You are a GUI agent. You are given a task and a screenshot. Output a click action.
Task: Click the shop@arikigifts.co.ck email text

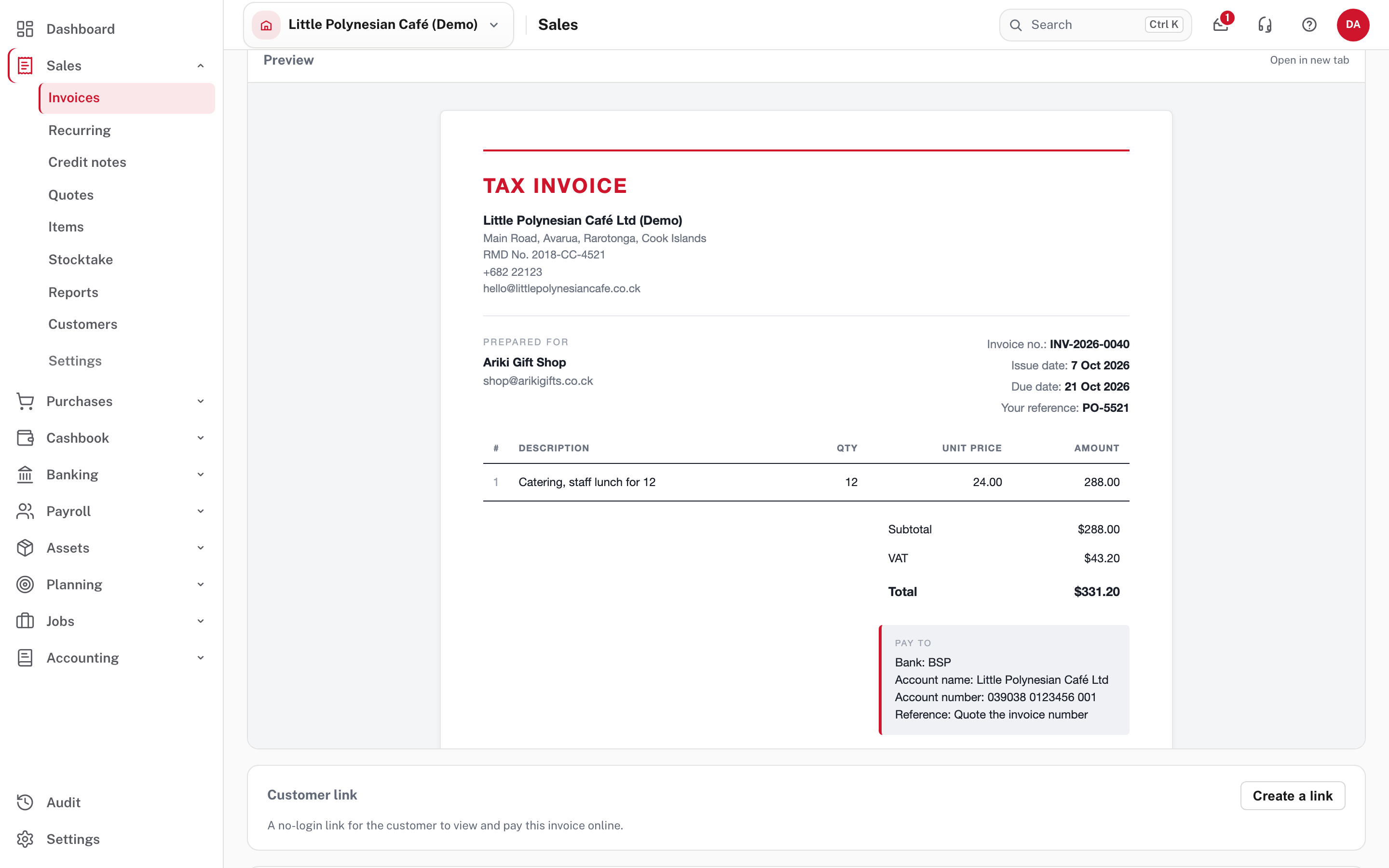(x=538, y=380)
